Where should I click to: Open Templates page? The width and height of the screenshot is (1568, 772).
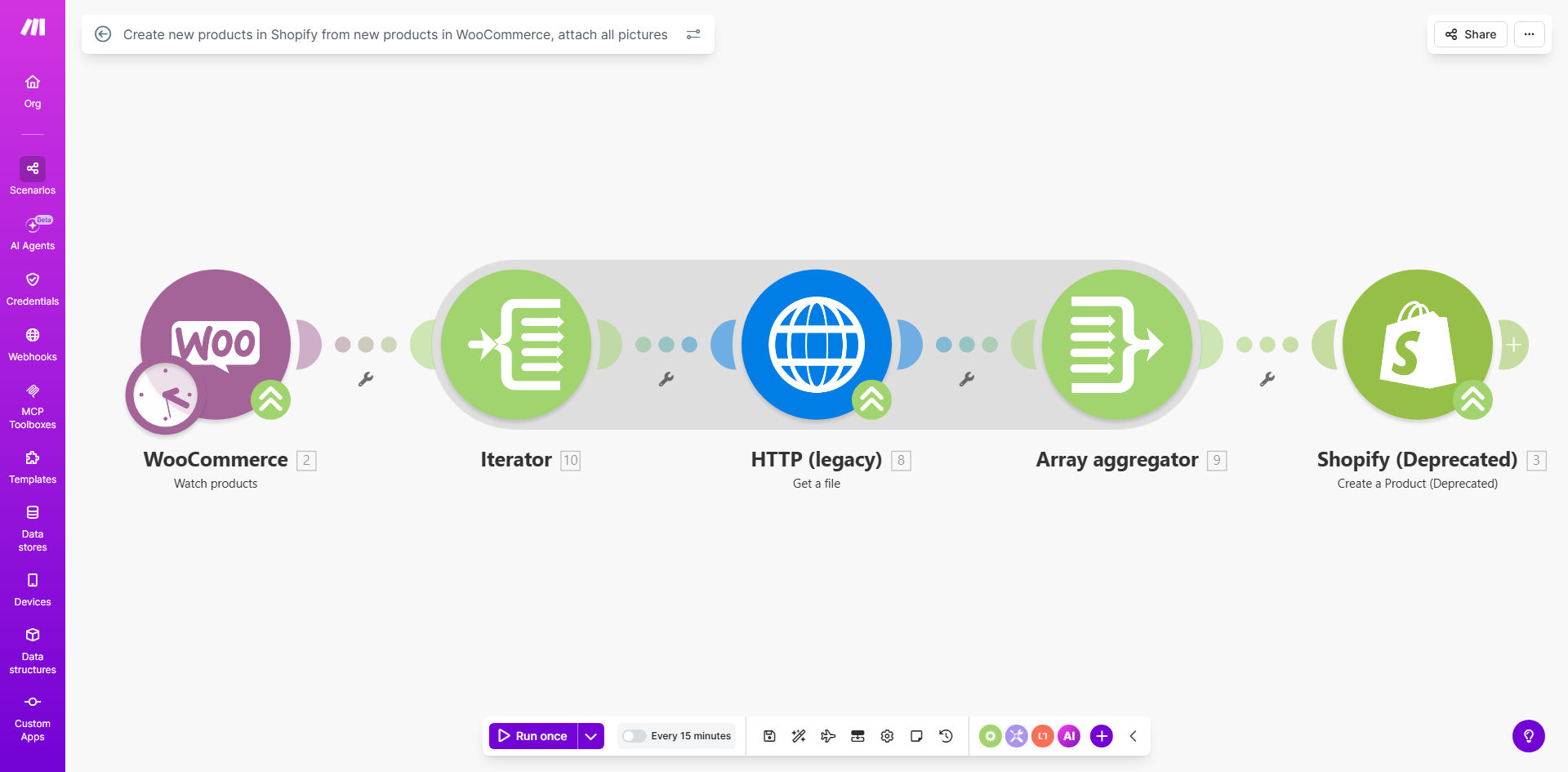pyautogui.click(x=33, y=467)
